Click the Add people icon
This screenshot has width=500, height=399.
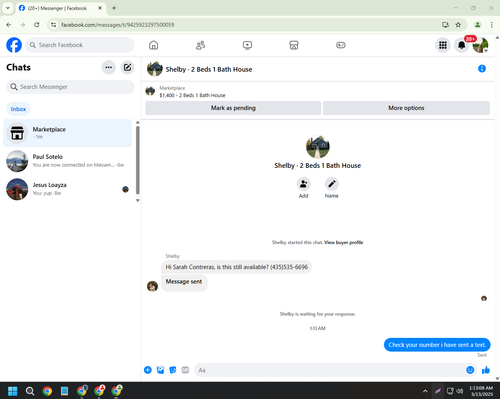pos(303,184)
